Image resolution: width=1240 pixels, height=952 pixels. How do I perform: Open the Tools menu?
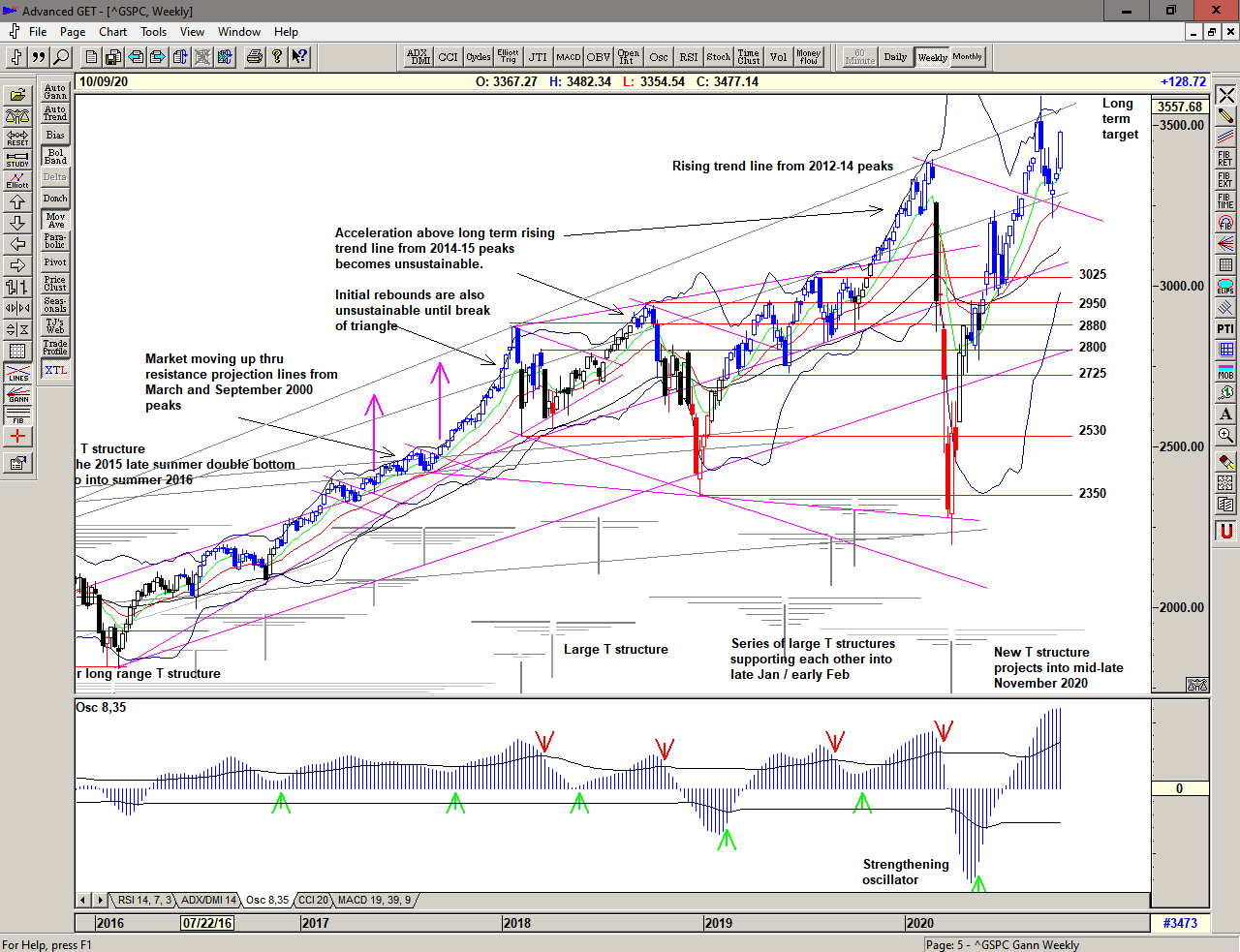point(153,32)
